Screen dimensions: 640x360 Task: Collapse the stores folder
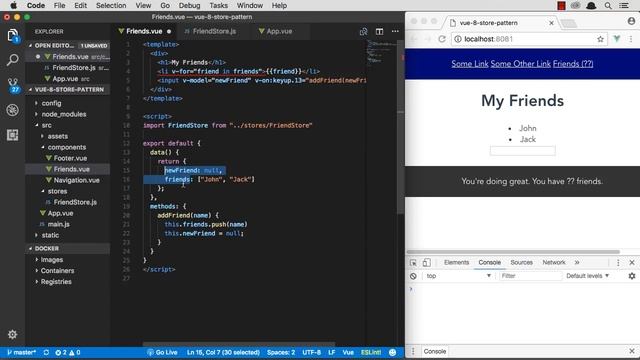57,191
